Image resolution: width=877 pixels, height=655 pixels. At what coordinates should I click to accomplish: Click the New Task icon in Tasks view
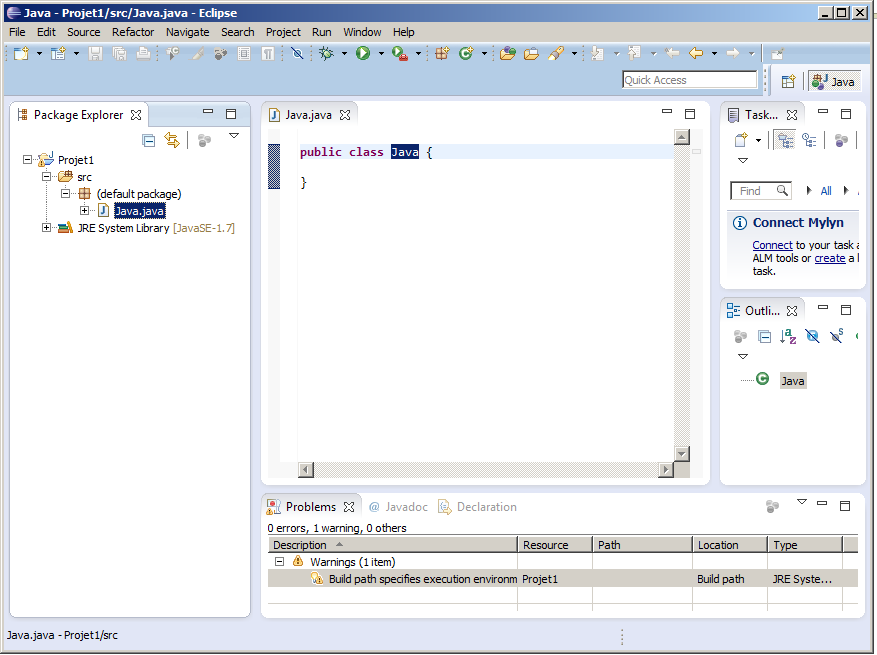click(x=740, y=139)
